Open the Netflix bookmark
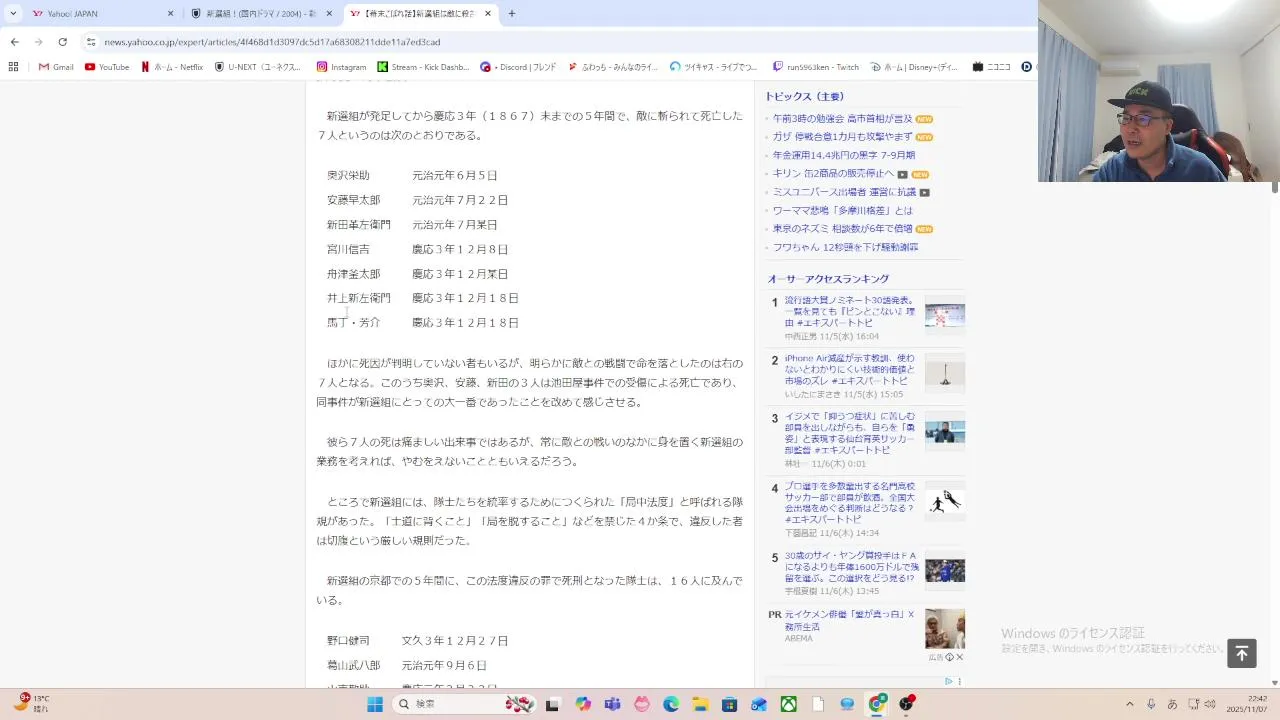The image size is (1280, 720). pyautogui.click(x=172, y=67)
